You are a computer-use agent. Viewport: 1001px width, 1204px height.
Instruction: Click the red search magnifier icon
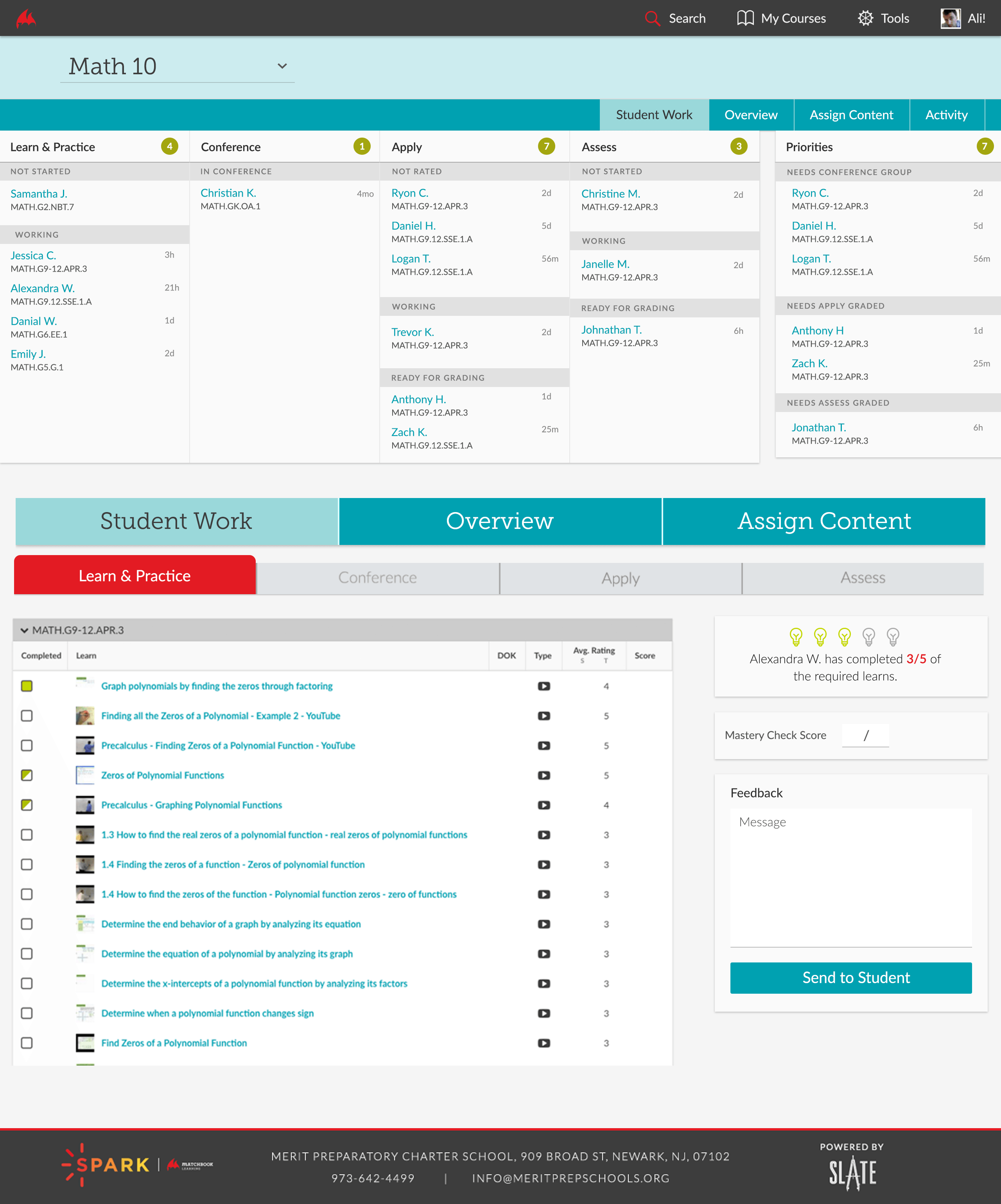coord(652,18)
